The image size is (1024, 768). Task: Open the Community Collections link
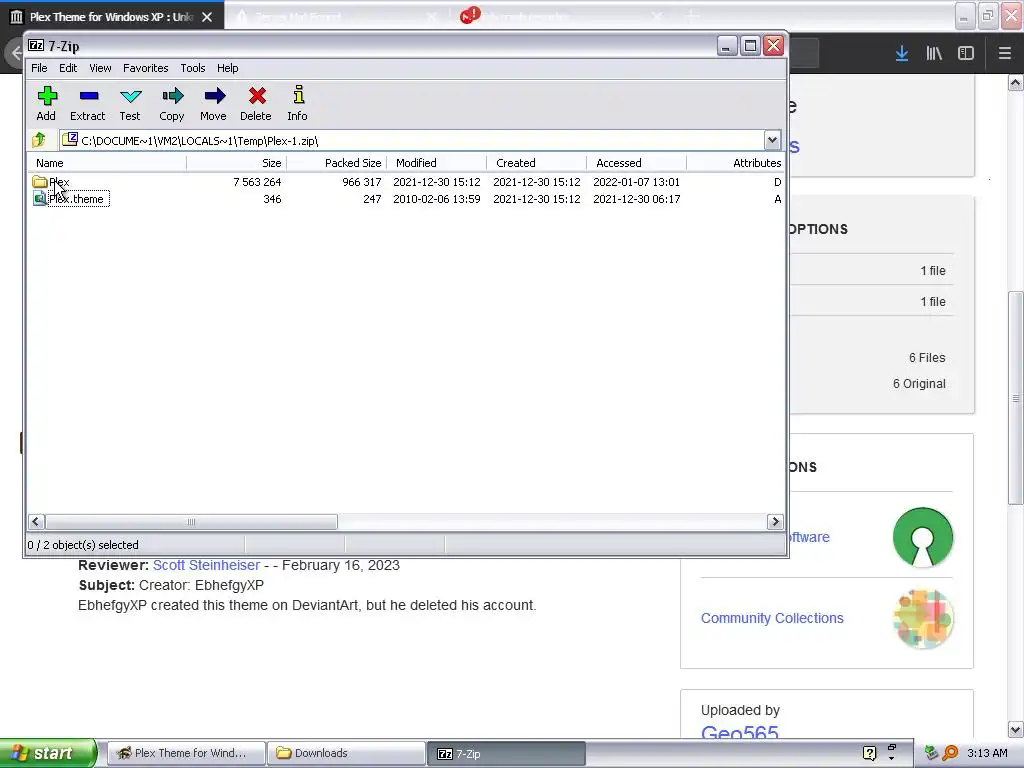(772, 618)
